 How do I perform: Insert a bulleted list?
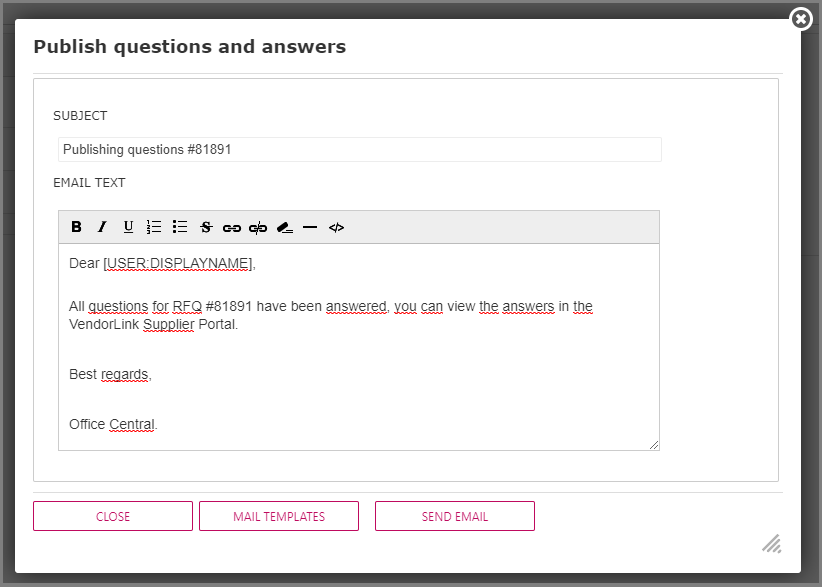point(180,227)
